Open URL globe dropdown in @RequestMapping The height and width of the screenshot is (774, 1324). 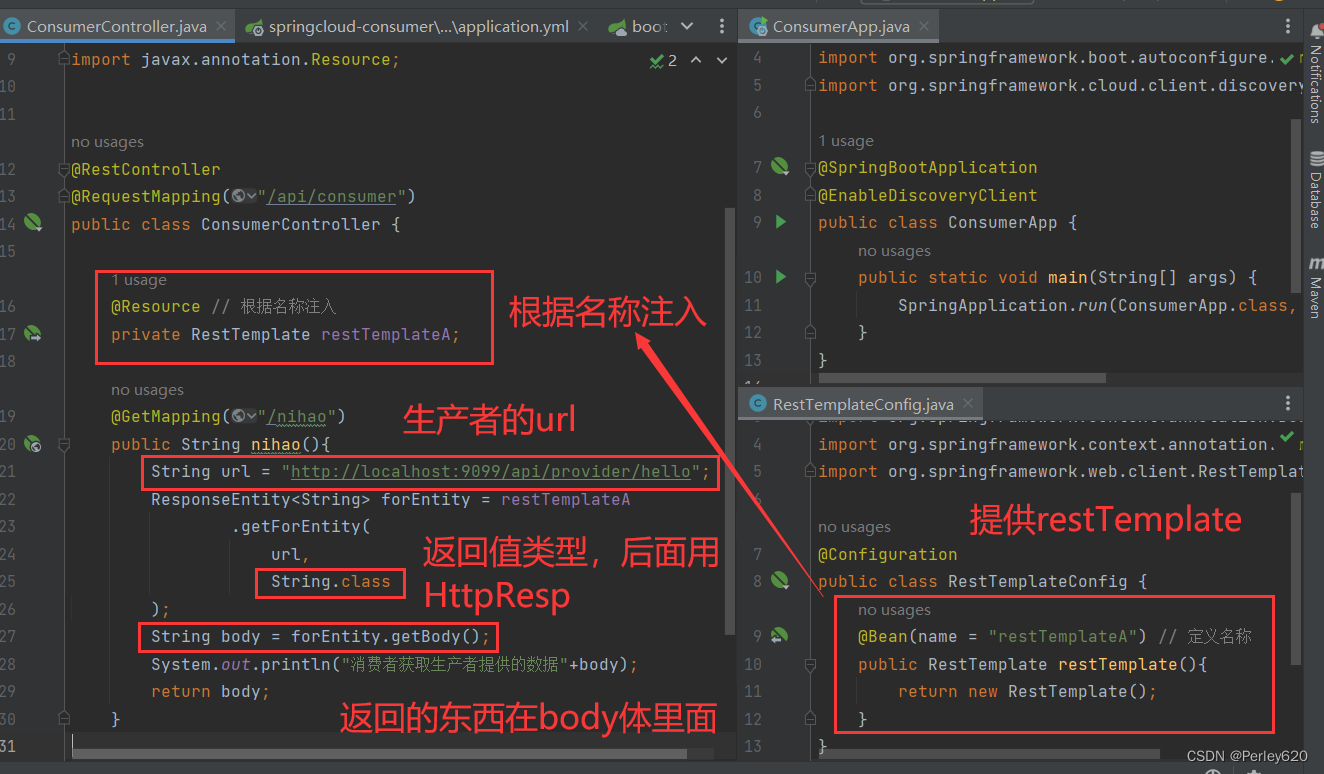pyautogui.click(x=242, y=196)
